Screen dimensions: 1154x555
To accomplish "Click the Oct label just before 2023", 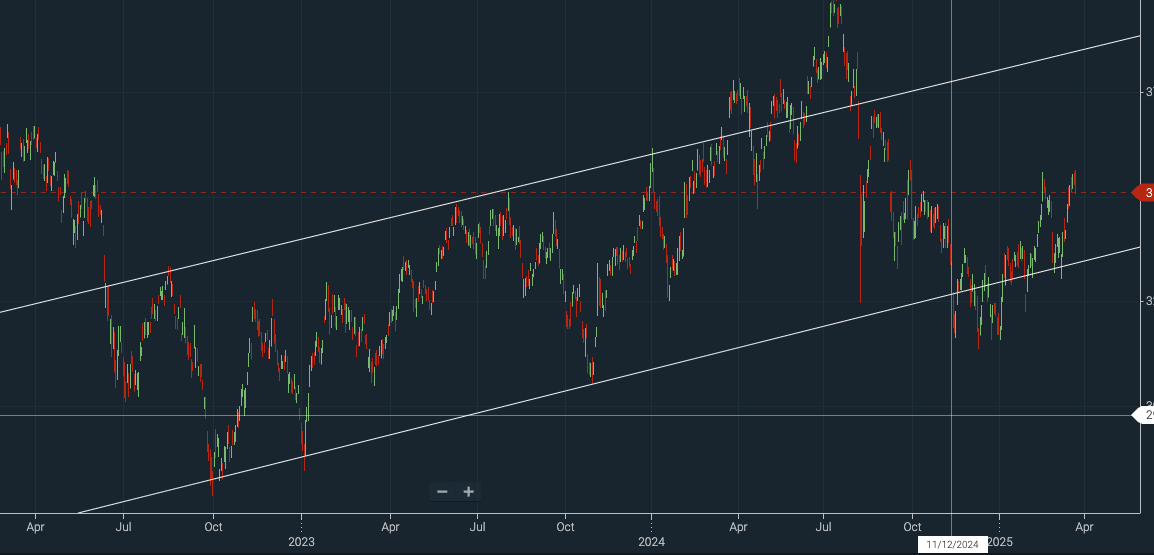I will click(212, 524).
